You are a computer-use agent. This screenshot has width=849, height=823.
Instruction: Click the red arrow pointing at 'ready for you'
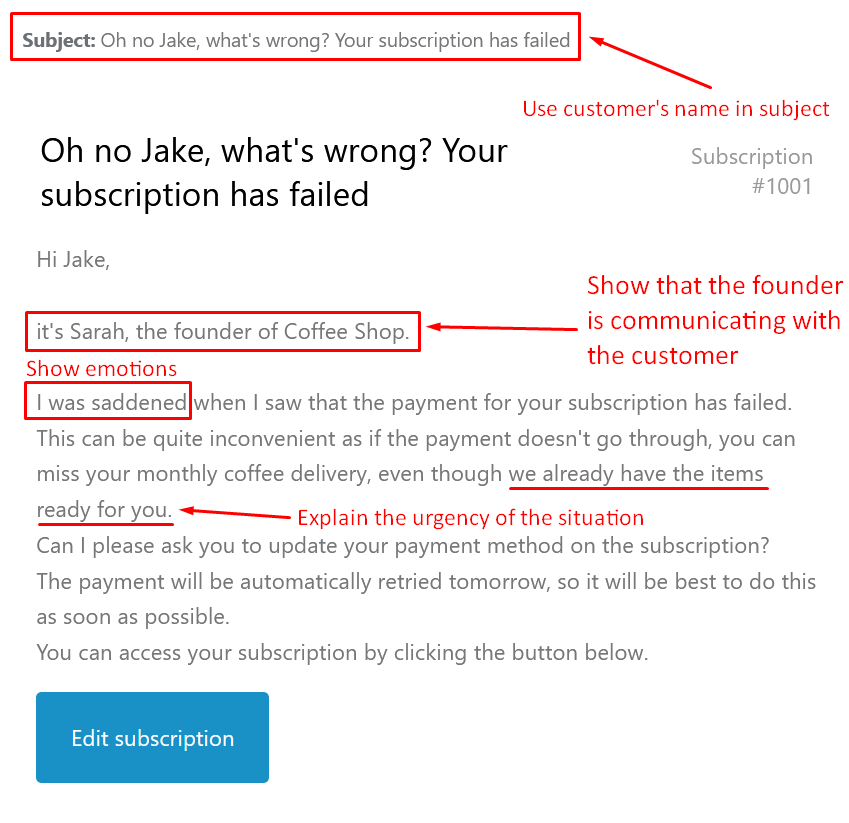click(235, 513)
